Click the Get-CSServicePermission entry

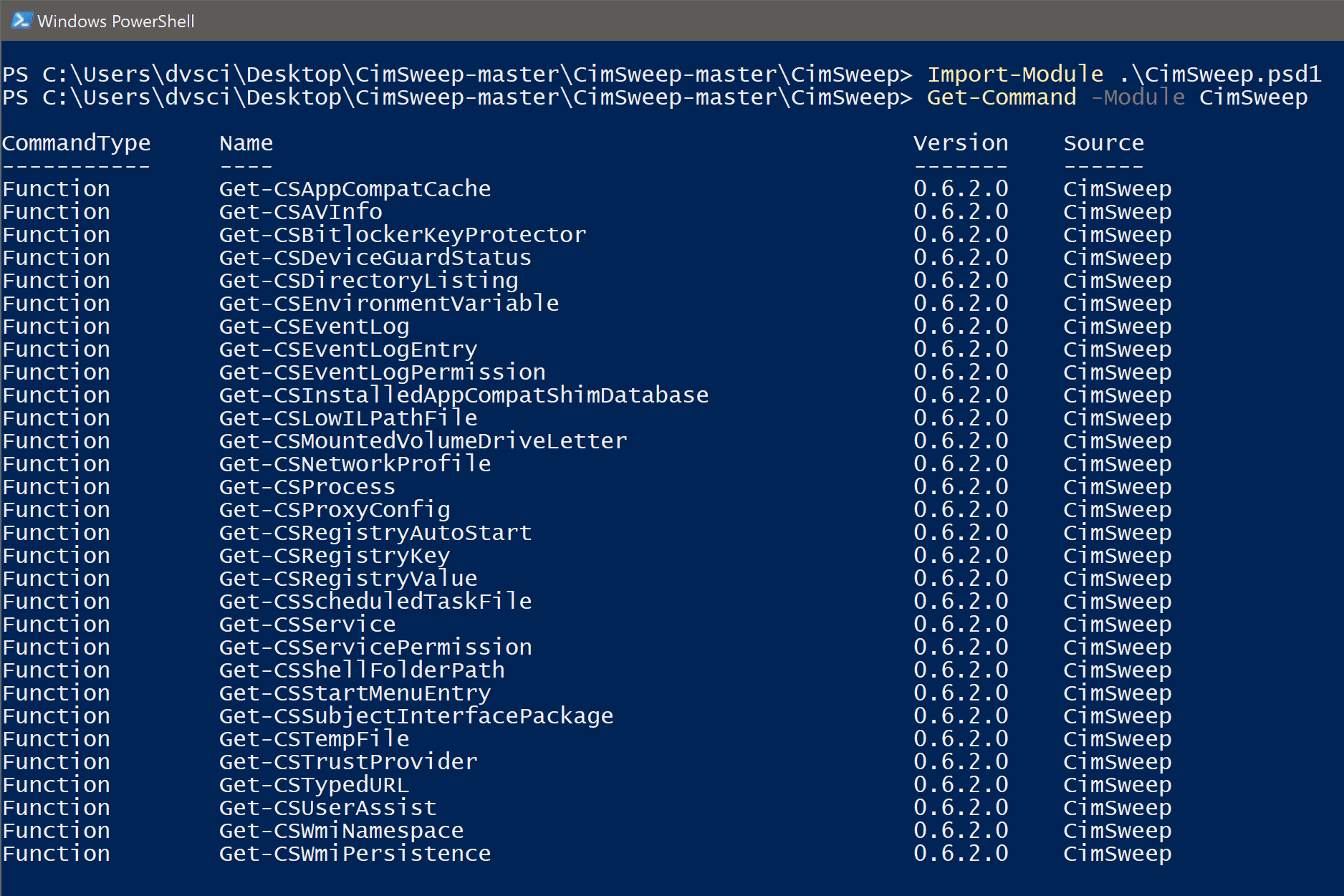point(375,647)
